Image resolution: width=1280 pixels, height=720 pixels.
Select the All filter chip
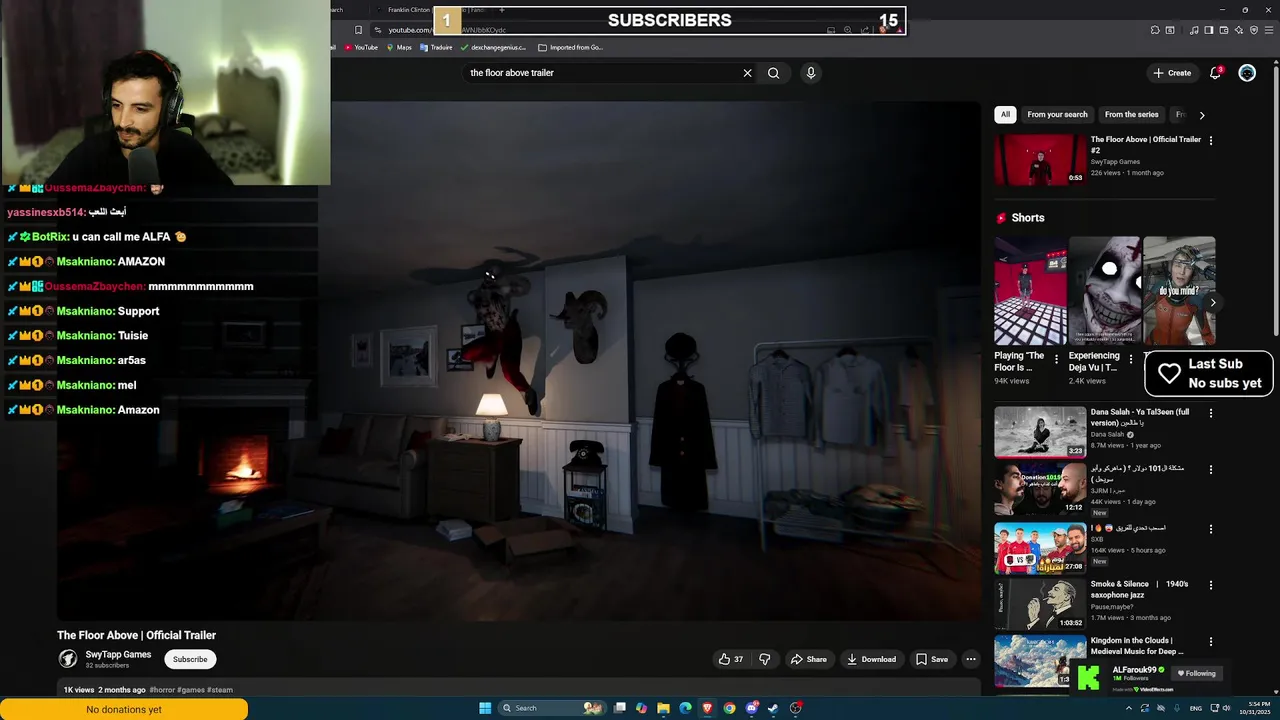point(1005,115)
